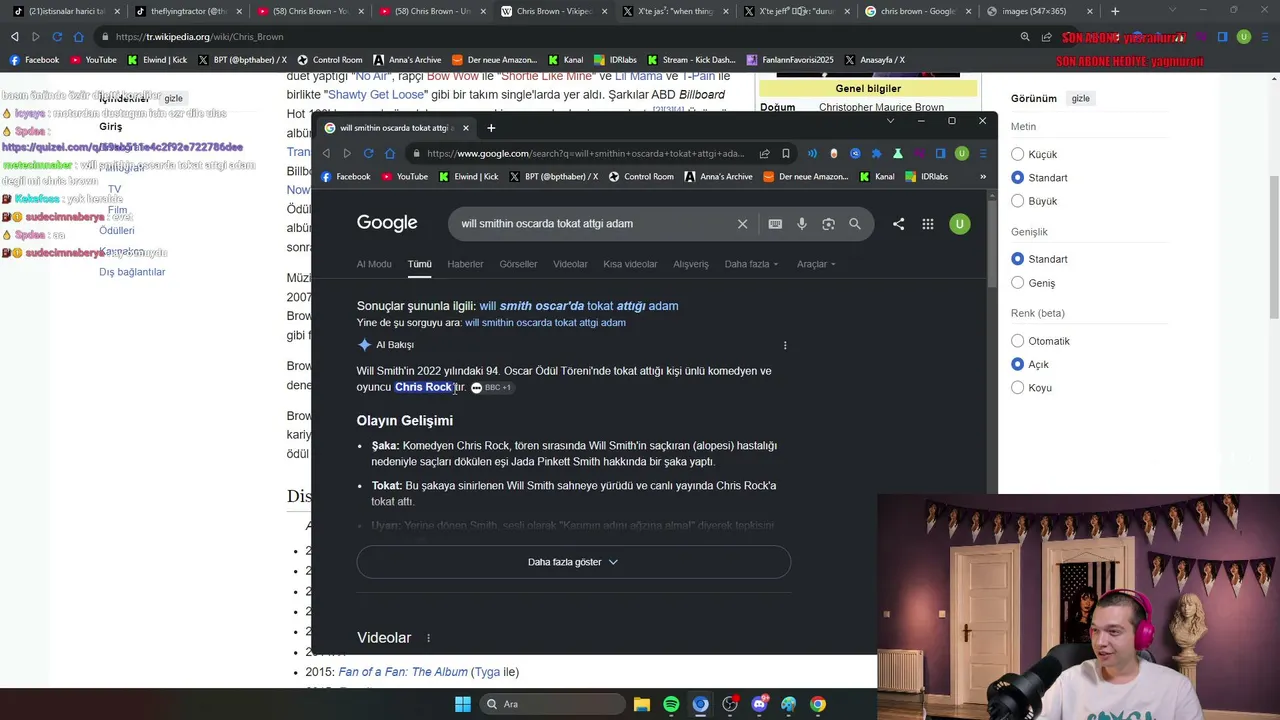Open the extensions puzzle icon in front window
1280x720 pixels.
click(x=876, y=153)
